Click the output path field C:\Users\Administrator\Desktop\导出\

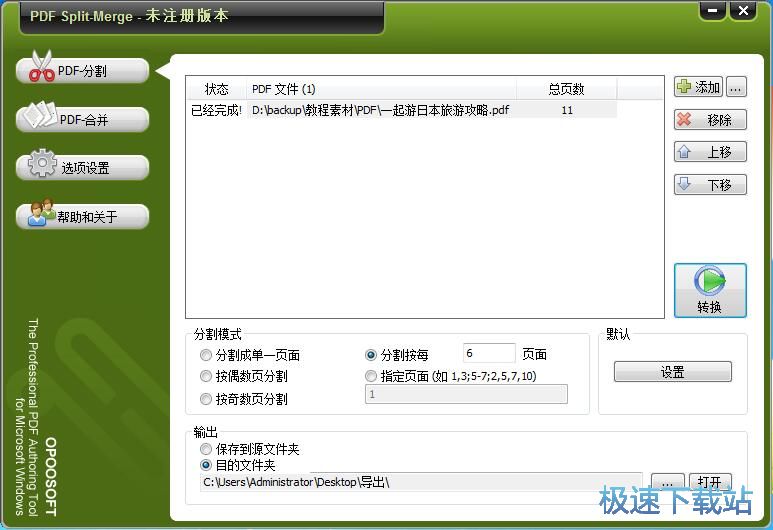(421, 482)
